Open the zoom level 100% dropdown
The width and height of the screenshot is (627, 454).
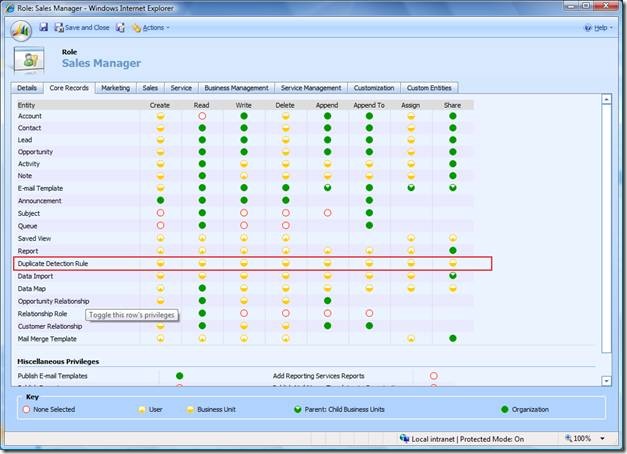click(589, 438)
